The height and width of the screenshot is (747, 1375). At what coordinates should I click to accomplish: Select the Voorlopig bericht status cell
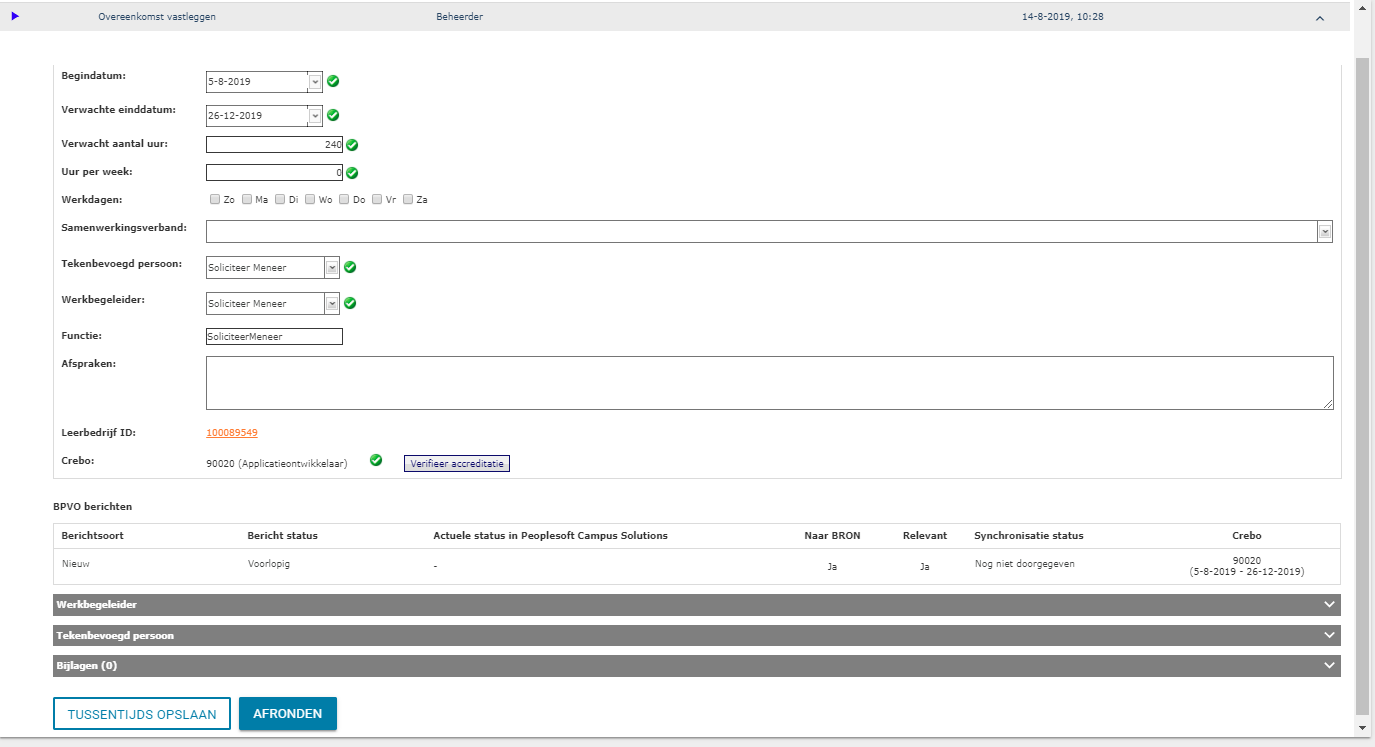(270, 564)
